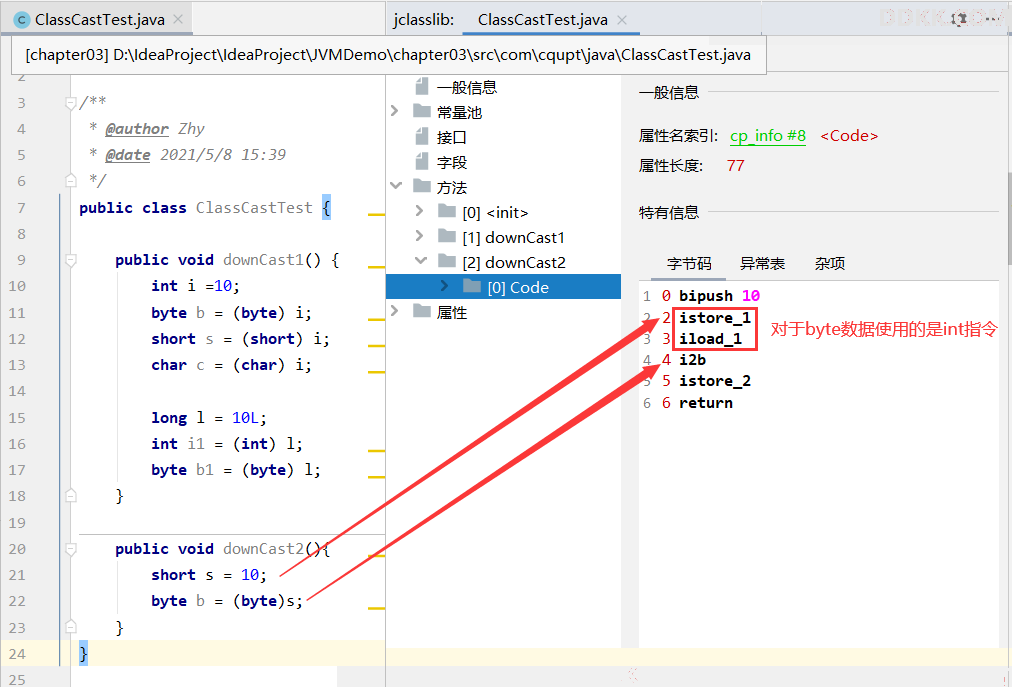Click the istore_2 bytecode instruction

point(714,381)
